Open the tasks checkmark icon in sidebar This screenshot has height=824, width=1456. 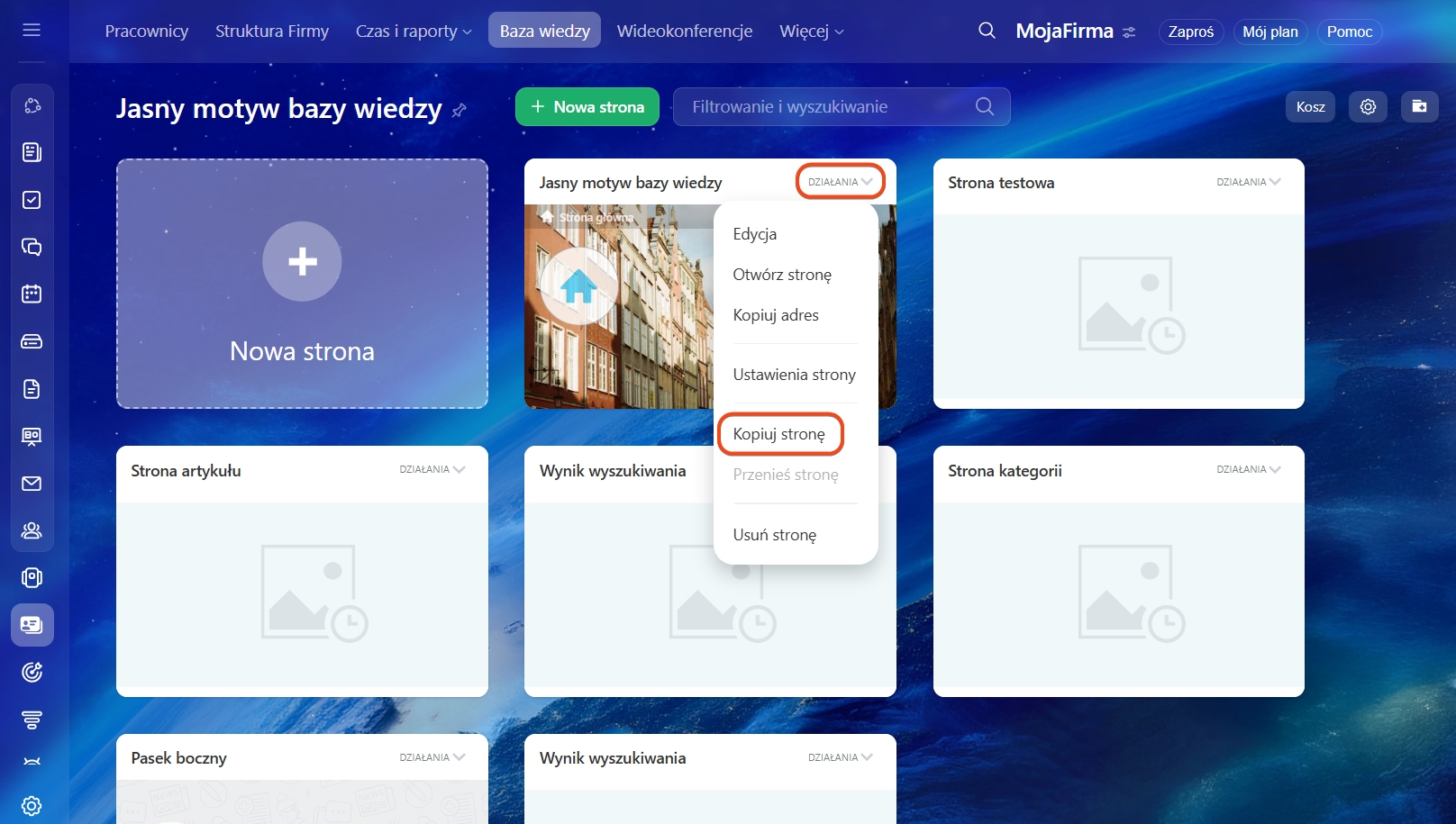pos(32,200)
